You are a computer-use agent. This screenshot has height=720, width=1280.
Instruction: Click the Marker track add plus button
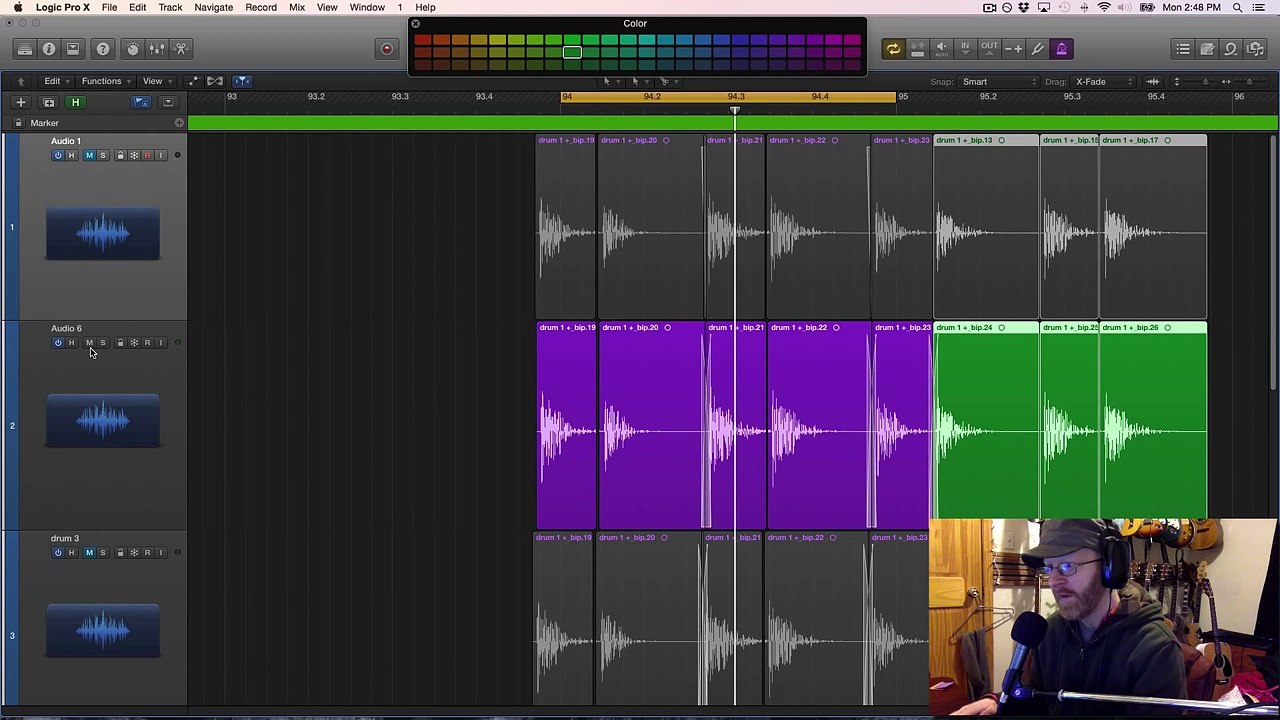point(179,123)
